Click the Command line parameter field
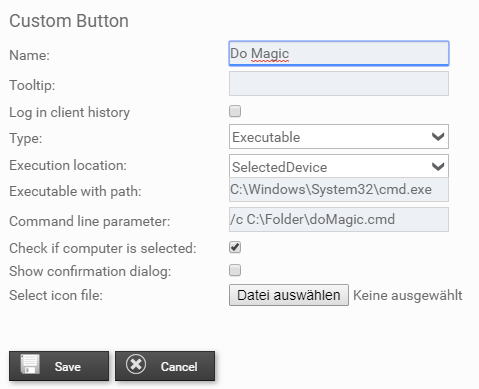The width and height of the screenshot is (479, 389). pos(339,220)
